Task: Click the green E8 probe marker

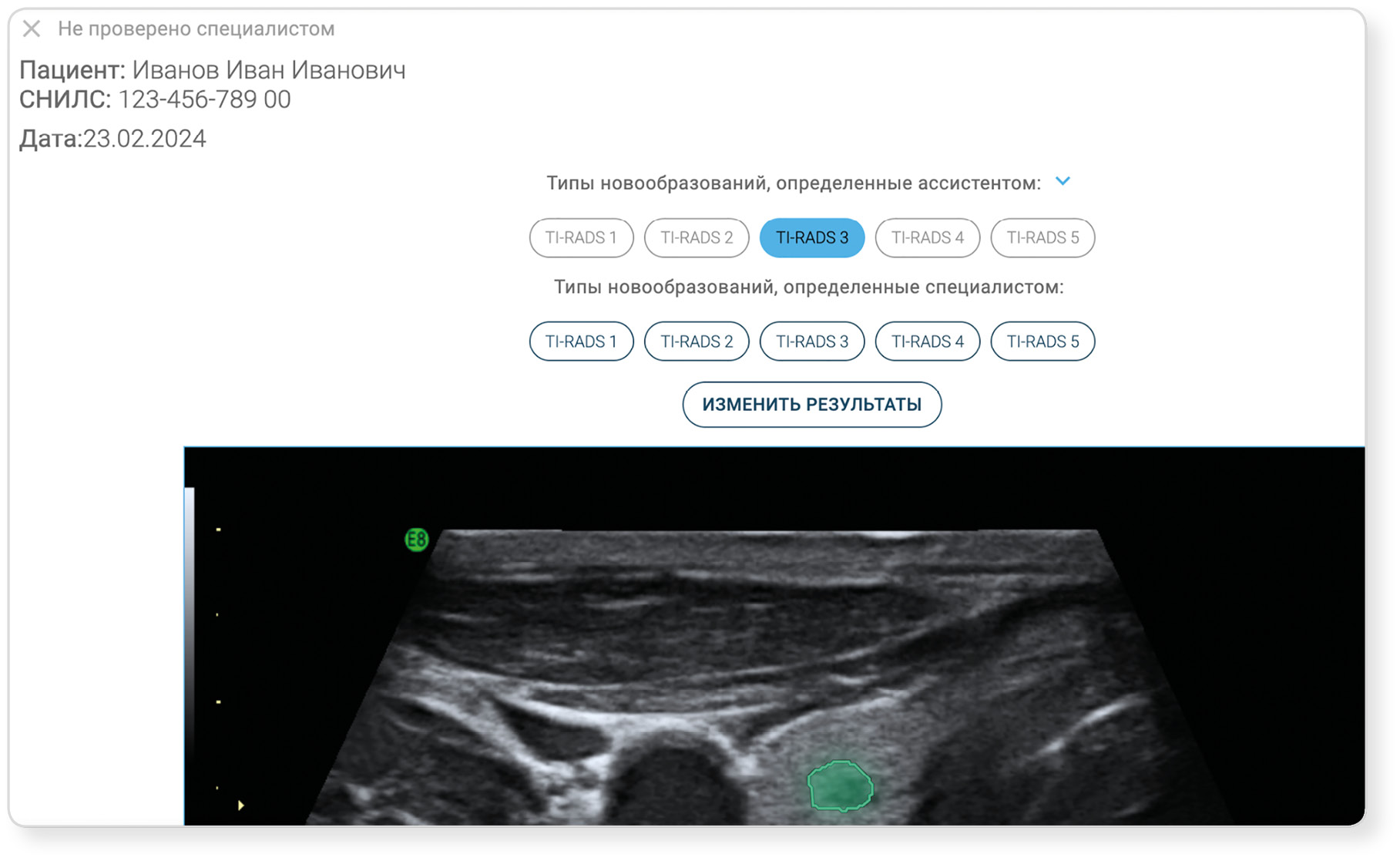Action: coord(416,540)
